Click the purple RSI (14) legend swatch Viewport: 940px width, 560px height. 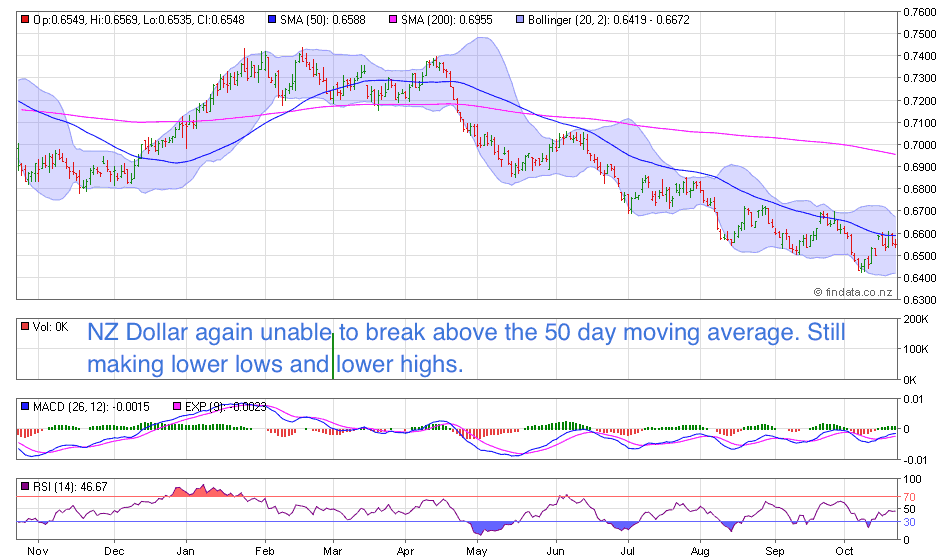(25, 486)
